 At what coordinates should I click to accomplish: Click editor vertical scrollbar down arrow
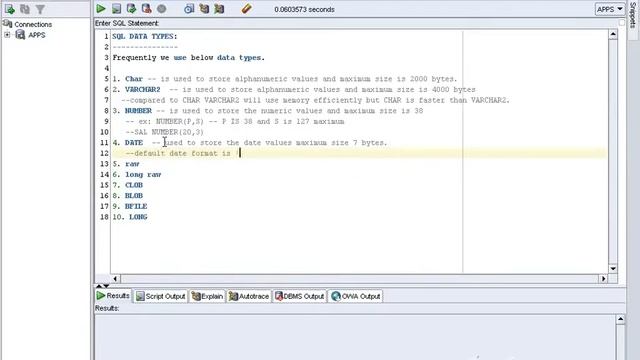coord(613,269)
